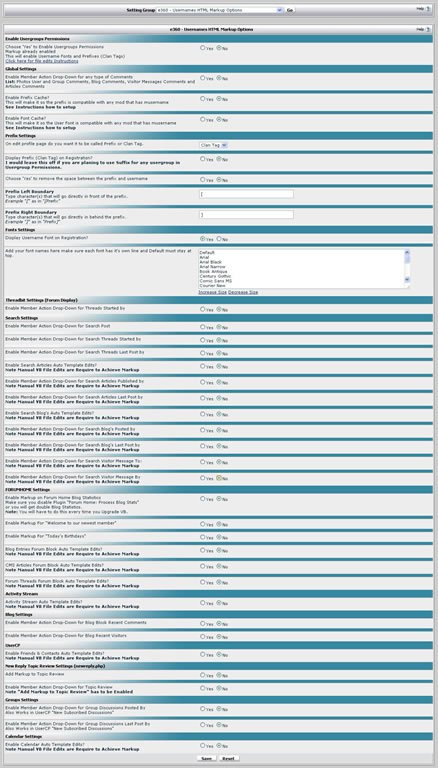Viewport: 438px width, 768px height.
Task: Open the Clan Tag dropdown
Action: pos(214,145)
